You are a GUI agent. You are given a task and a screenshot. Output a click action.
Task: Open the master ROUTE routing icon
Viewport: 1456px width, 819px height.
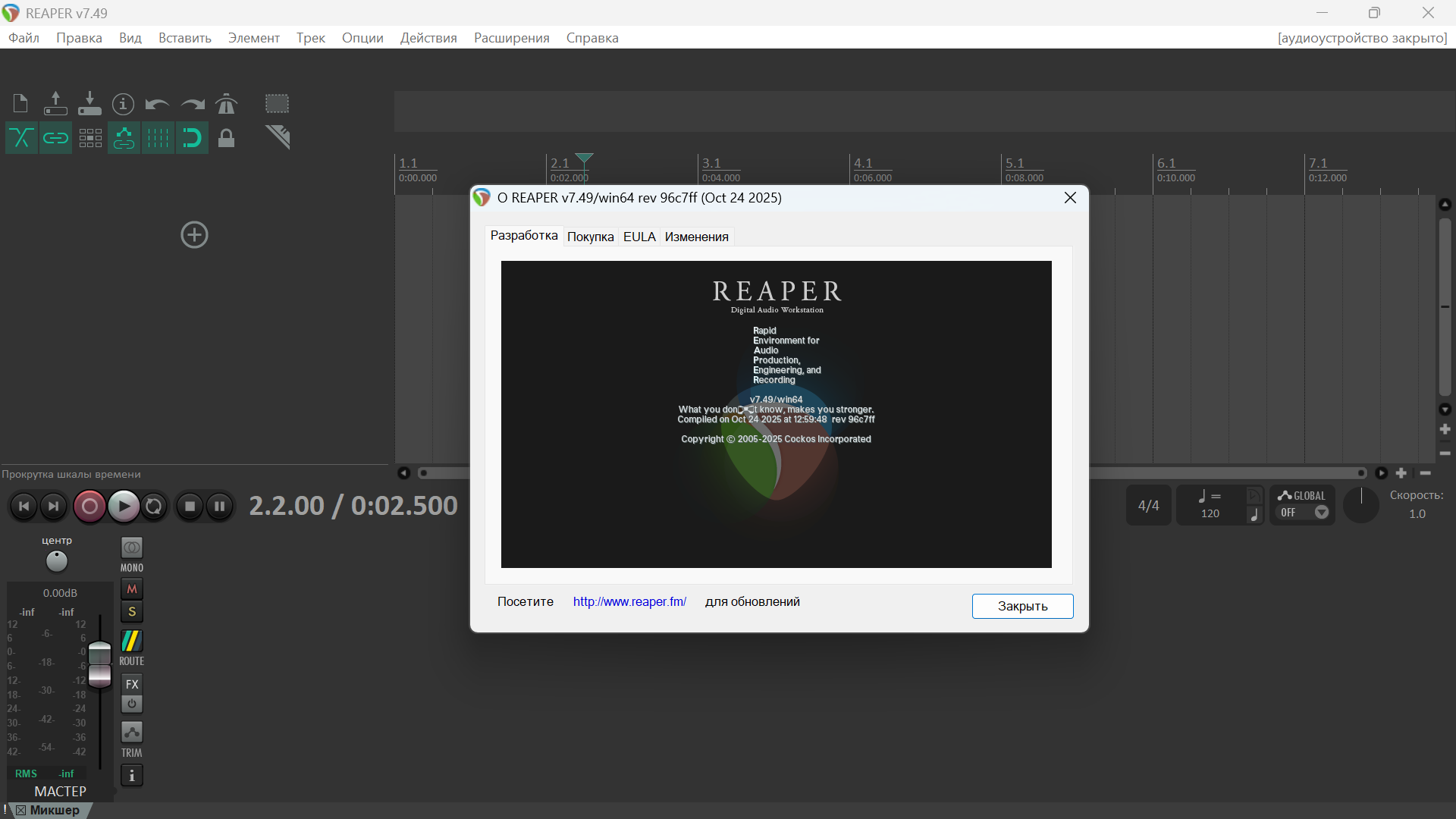click(x=132, y=642)
